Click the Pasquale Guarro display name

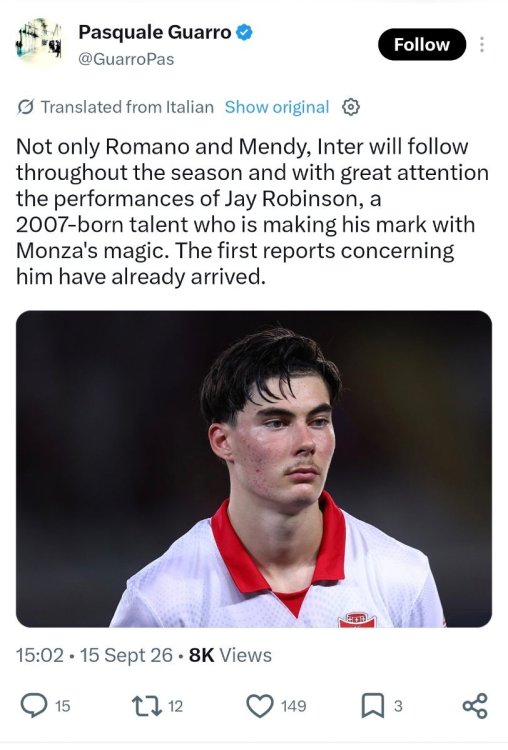coord(155,33)
